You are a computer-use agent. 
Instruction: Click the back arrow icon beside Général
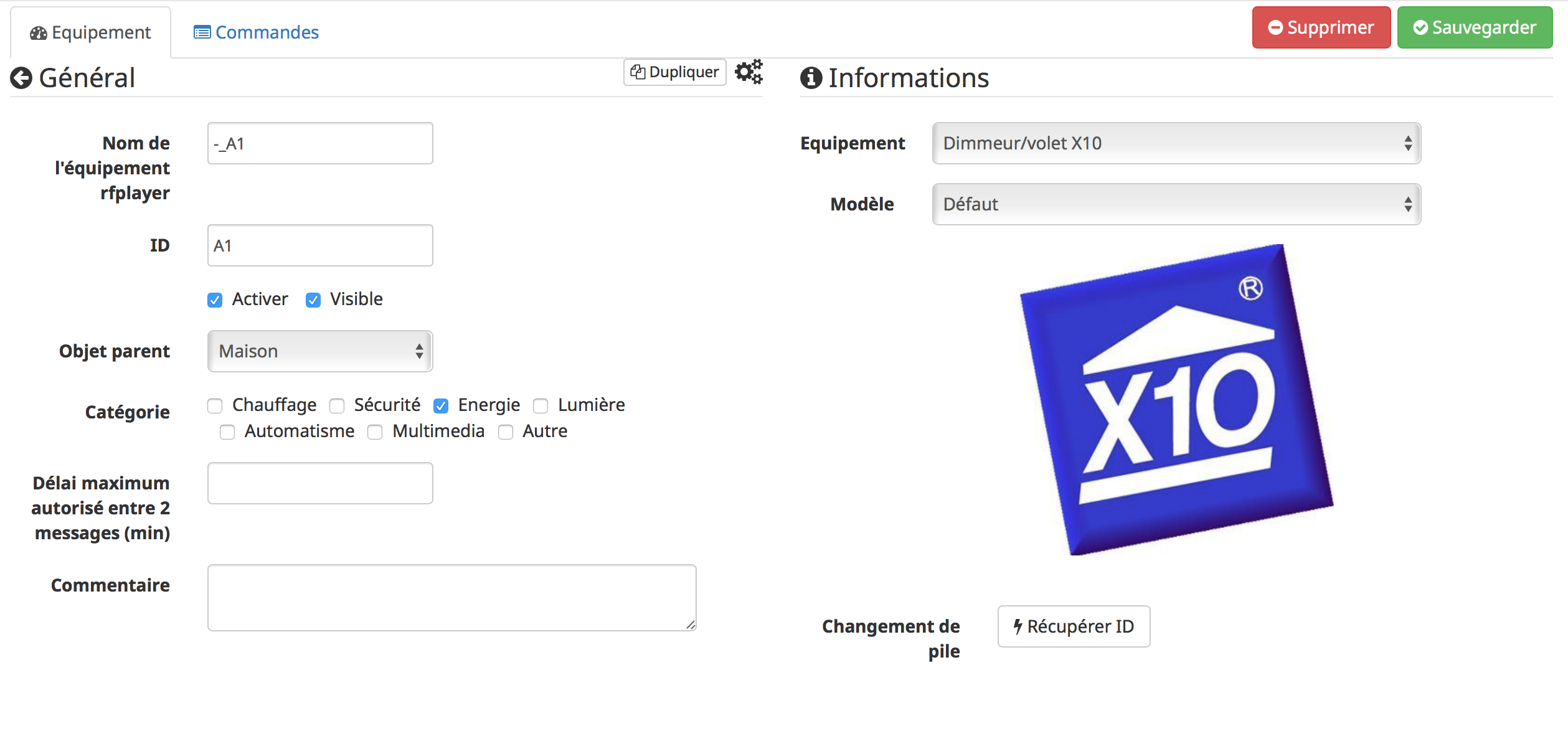tap(21, 78)
